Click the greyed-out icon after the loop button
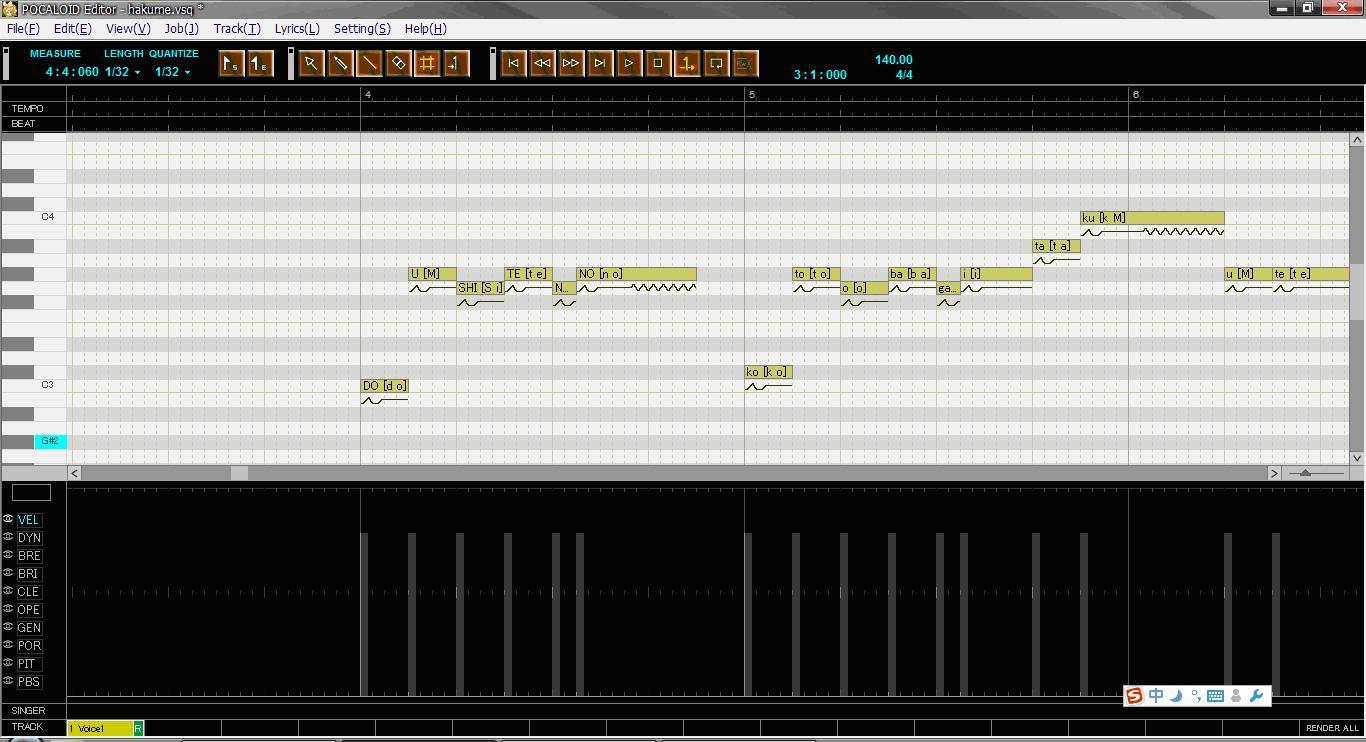 coord(745,64)
